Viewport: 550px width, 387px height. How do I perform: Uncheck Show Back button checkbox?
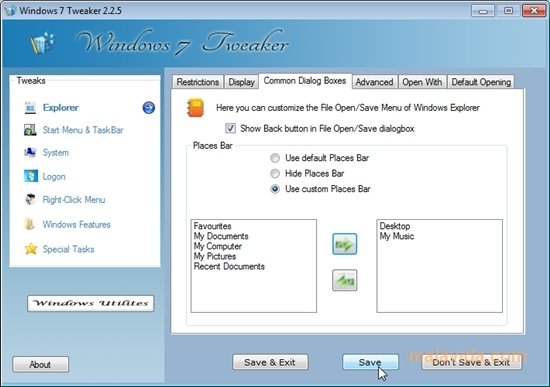click(x=230, y=128)
